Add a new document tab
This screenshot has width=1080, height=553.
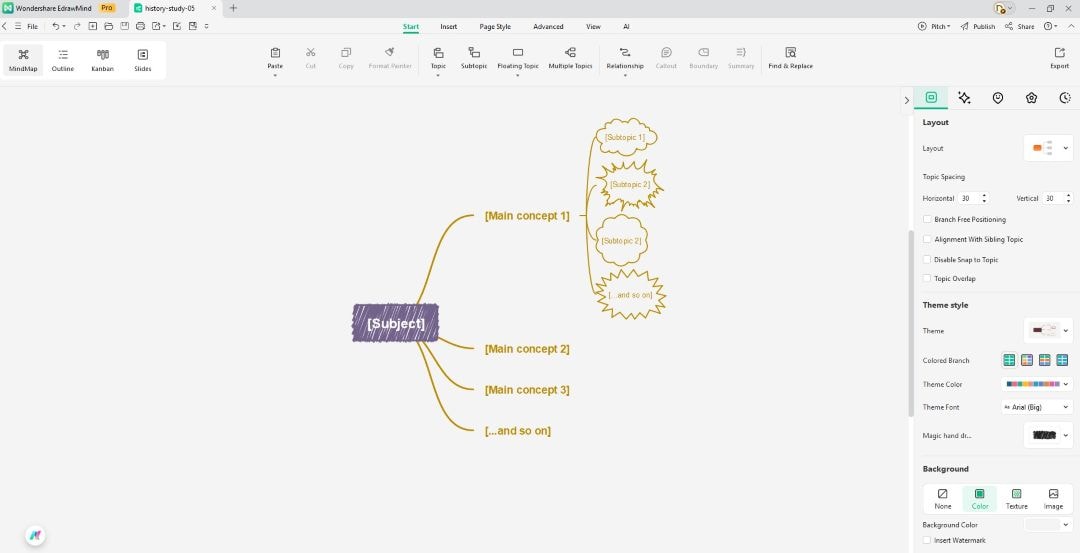pyautogui.click(x=233, y=8)
